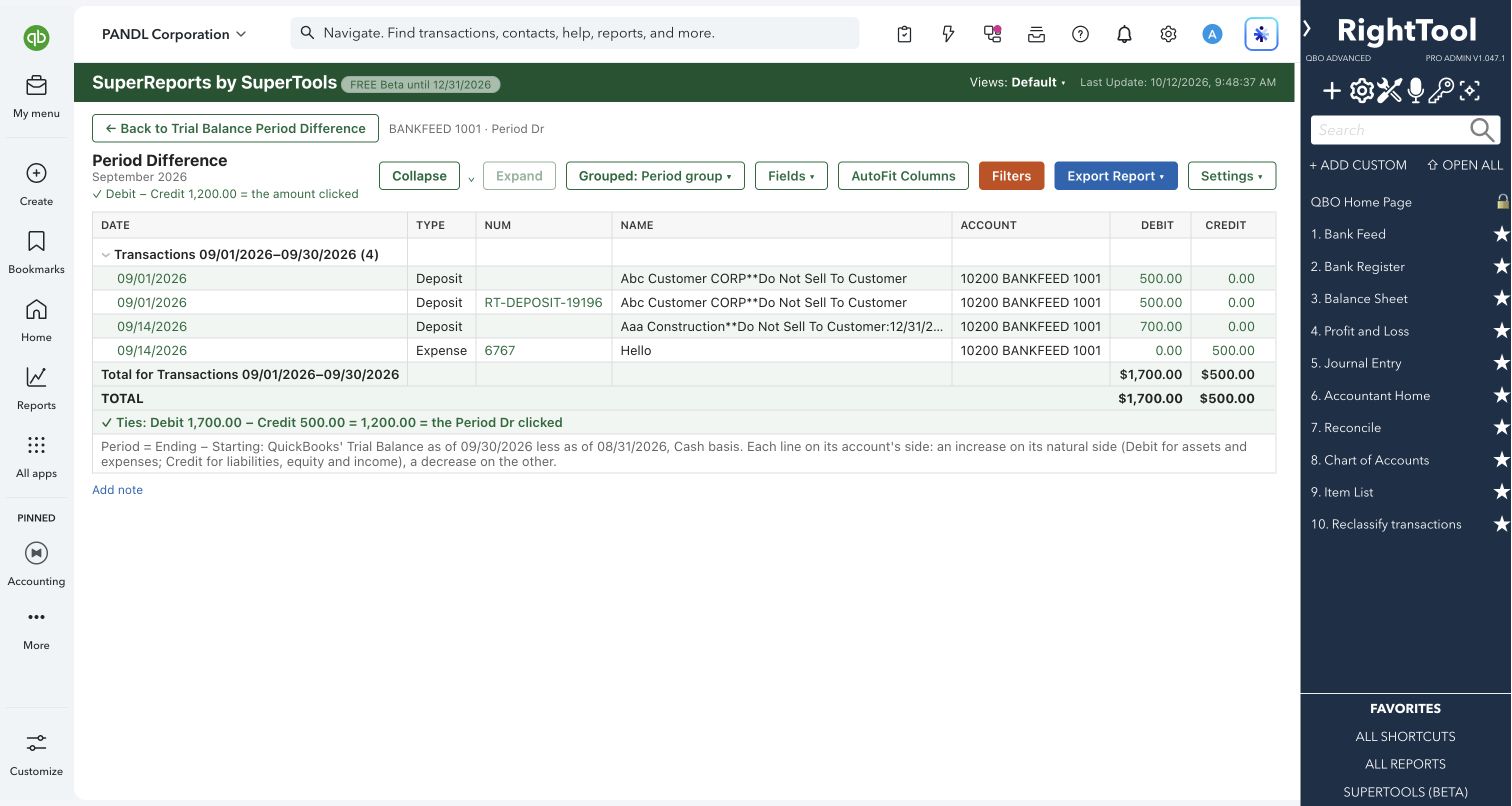This screenshot has width=1512, height=806.
Task: Go back to Trial Balance Period Difference
Action: click(235, 129)
